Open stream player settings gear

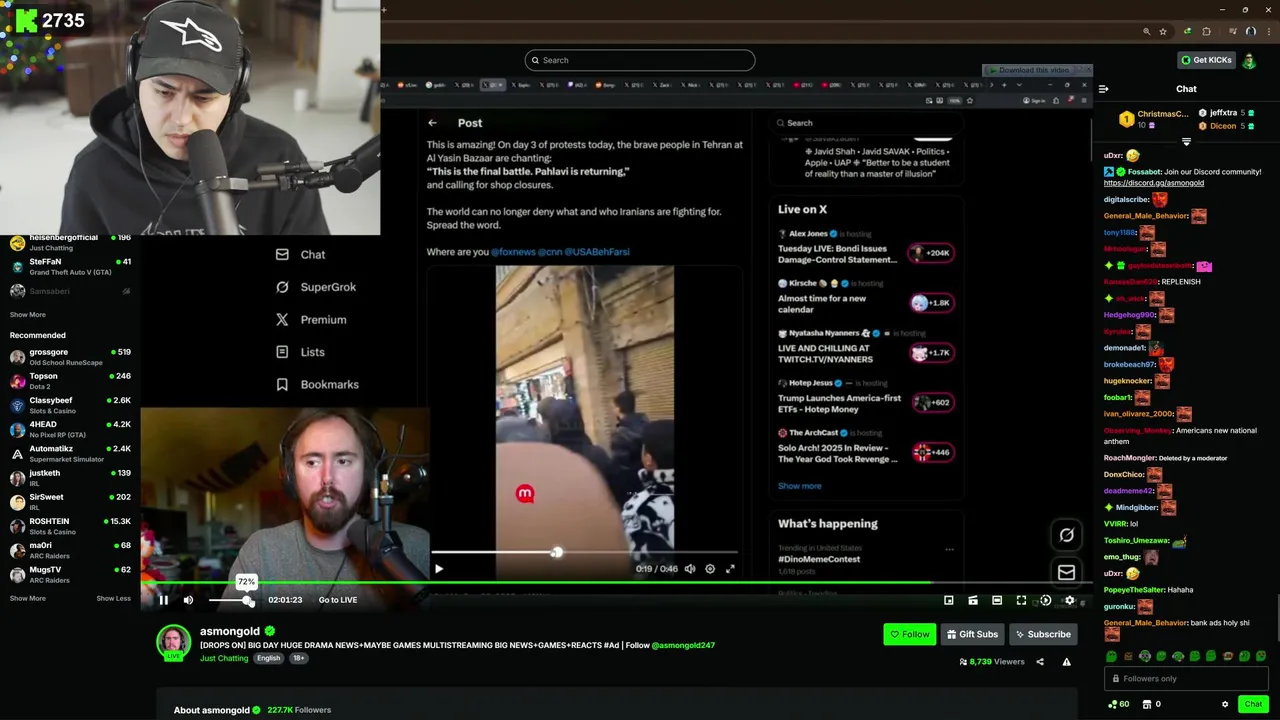click(1069, 600)
